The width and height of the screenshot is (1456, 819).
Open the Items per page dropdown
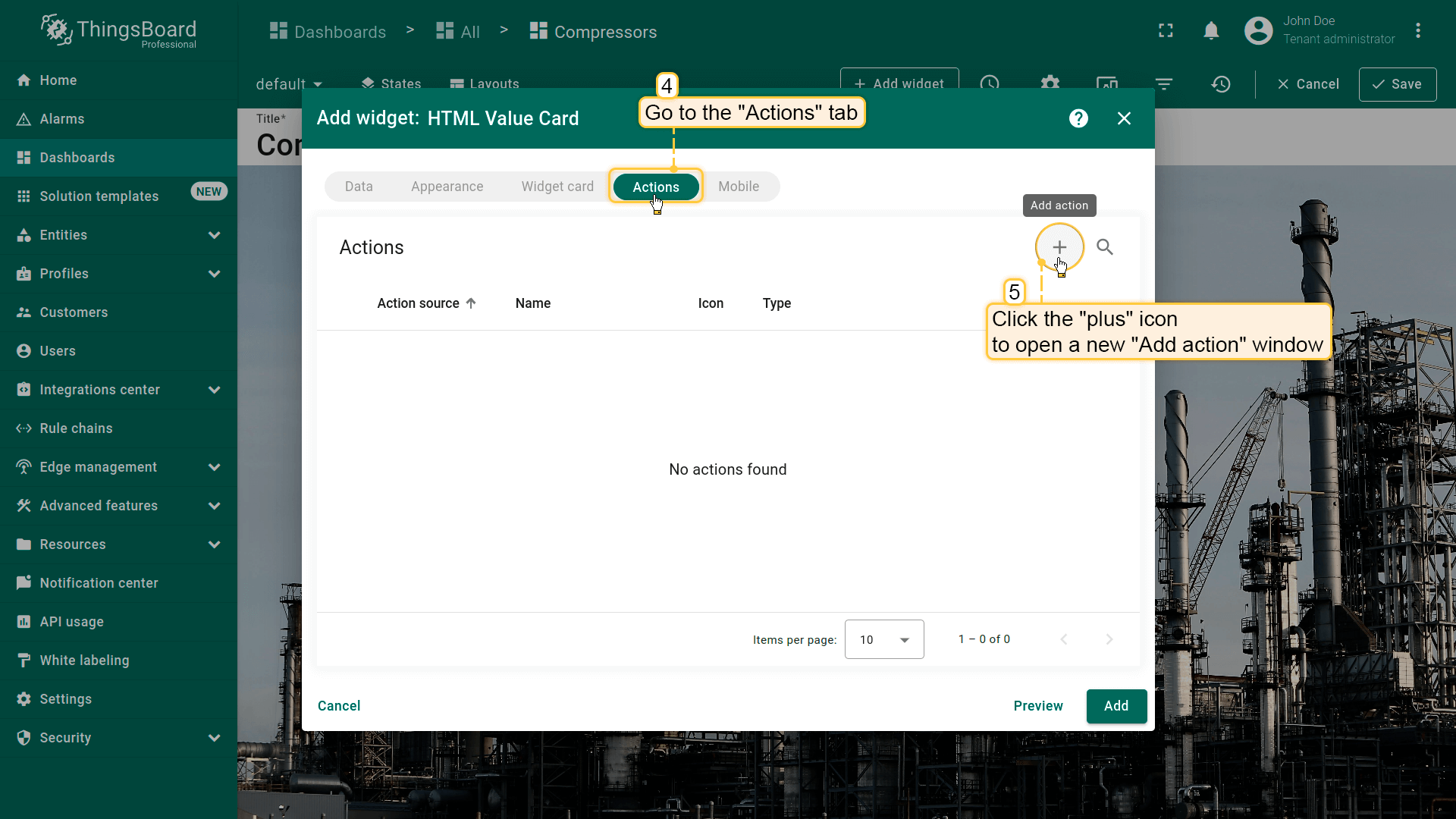(x=884, y=639)
